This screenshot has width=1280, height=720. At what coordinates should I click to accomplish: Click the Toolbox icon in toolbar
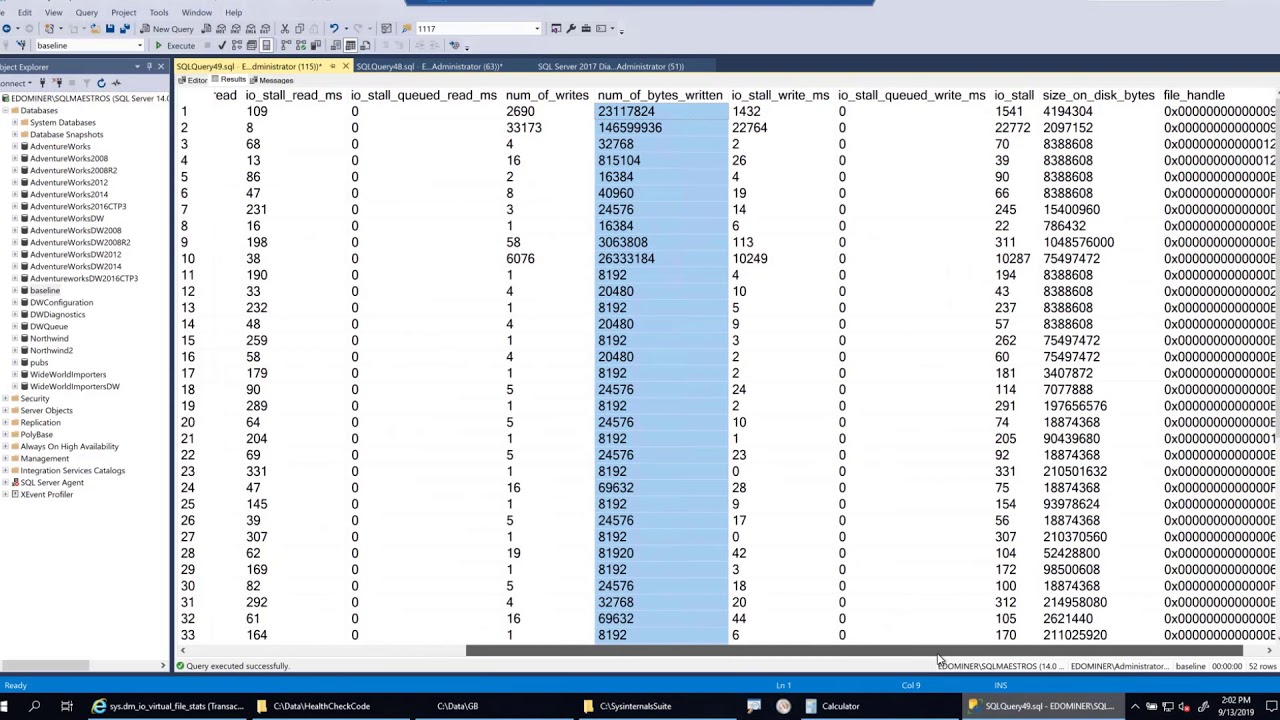point(586,28)
